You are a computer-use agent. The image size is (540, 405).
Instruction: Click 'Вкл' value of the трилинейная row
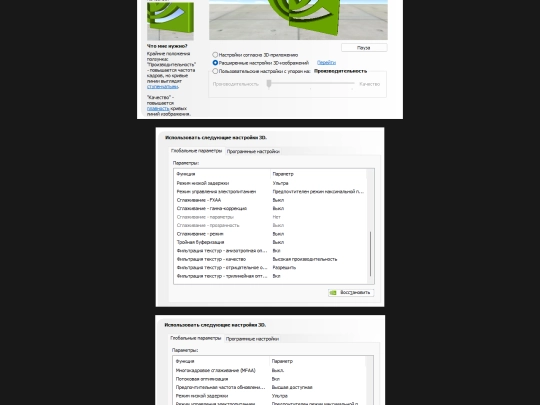276,276
